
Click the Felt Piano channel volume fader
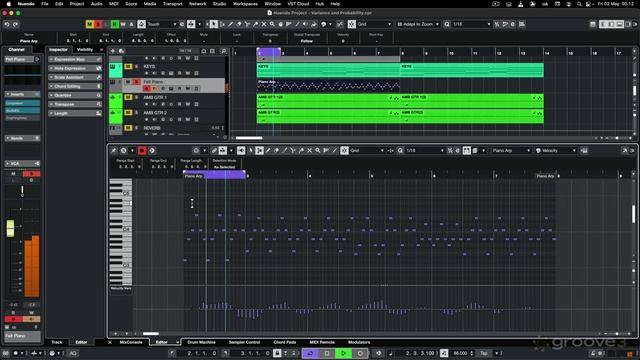tap(10, 228)
